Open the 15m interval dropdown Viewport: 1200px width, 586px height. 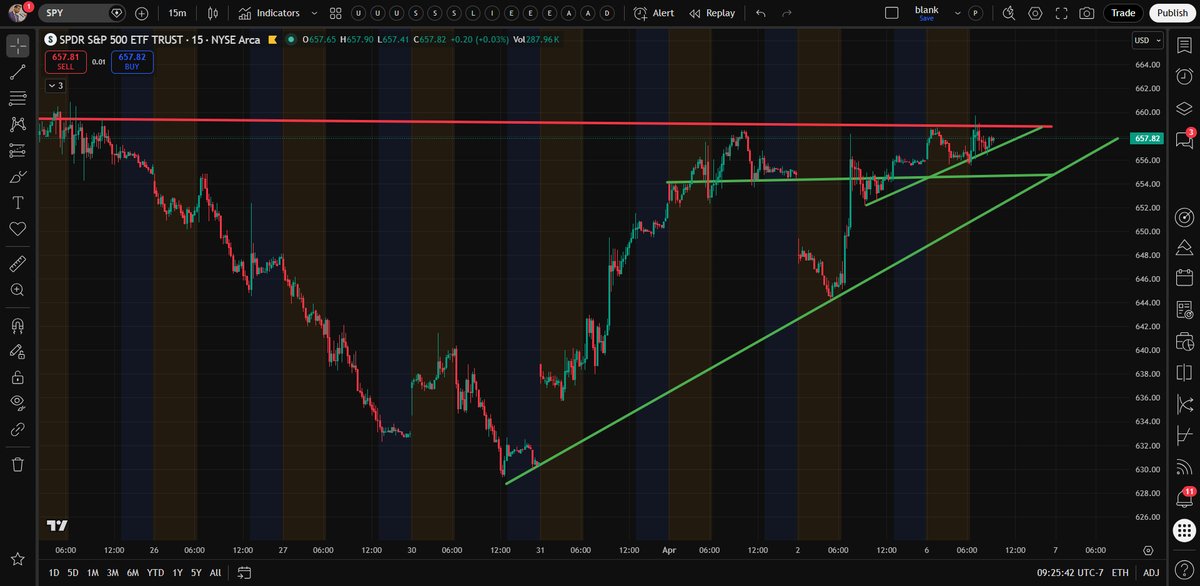pos(177,13)
